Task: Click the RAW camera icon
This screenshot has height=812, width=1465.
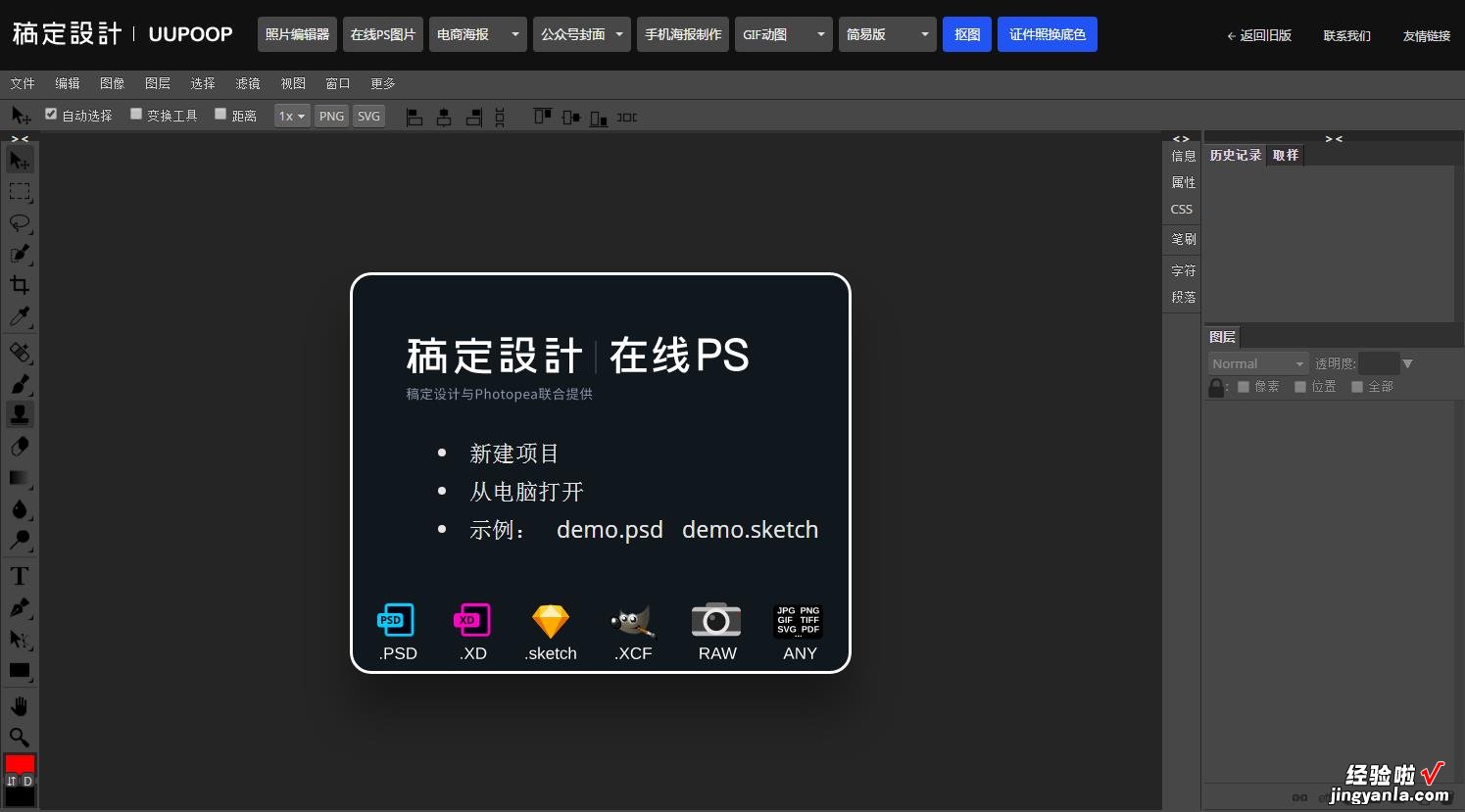Action: 716,620
